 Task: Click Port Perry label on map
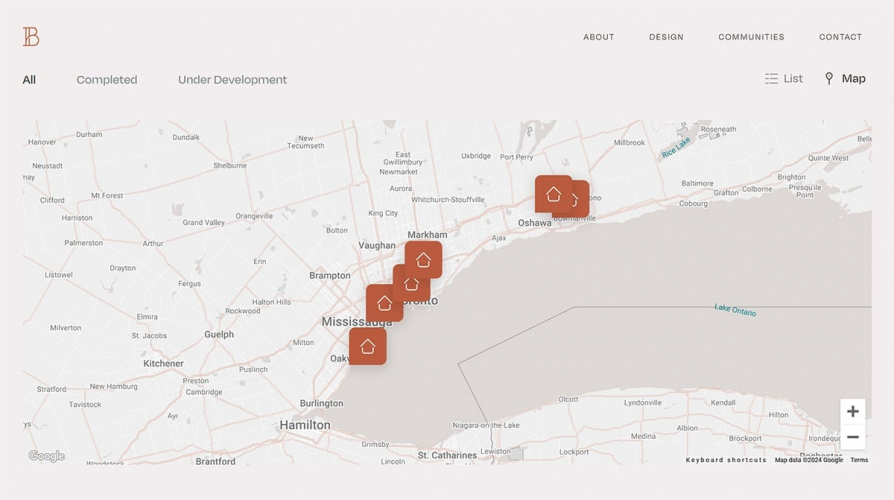pyautogui.click(x=516, y=157)
